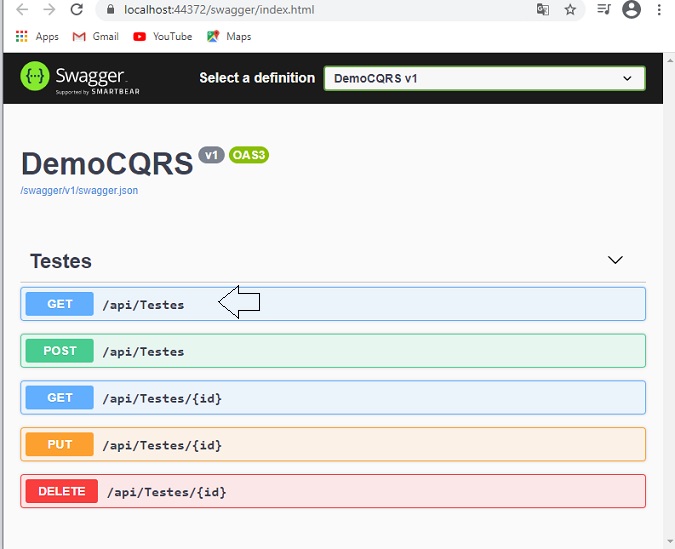Screen dimensions: 675x549
Task: Expand POST /api/Testes operation
Action: point(333,351)
